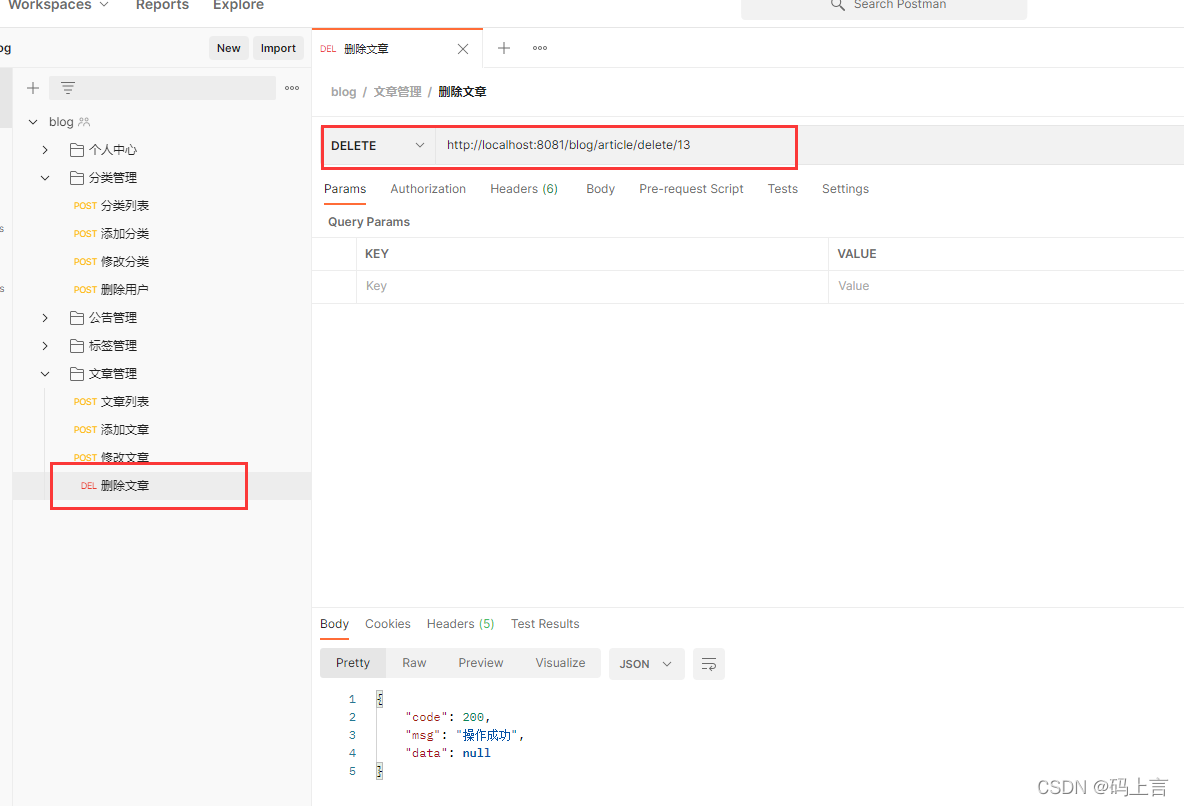Expand the 公告管理 folder
The image size is (1184, 806).
click(x=45, y=317)
